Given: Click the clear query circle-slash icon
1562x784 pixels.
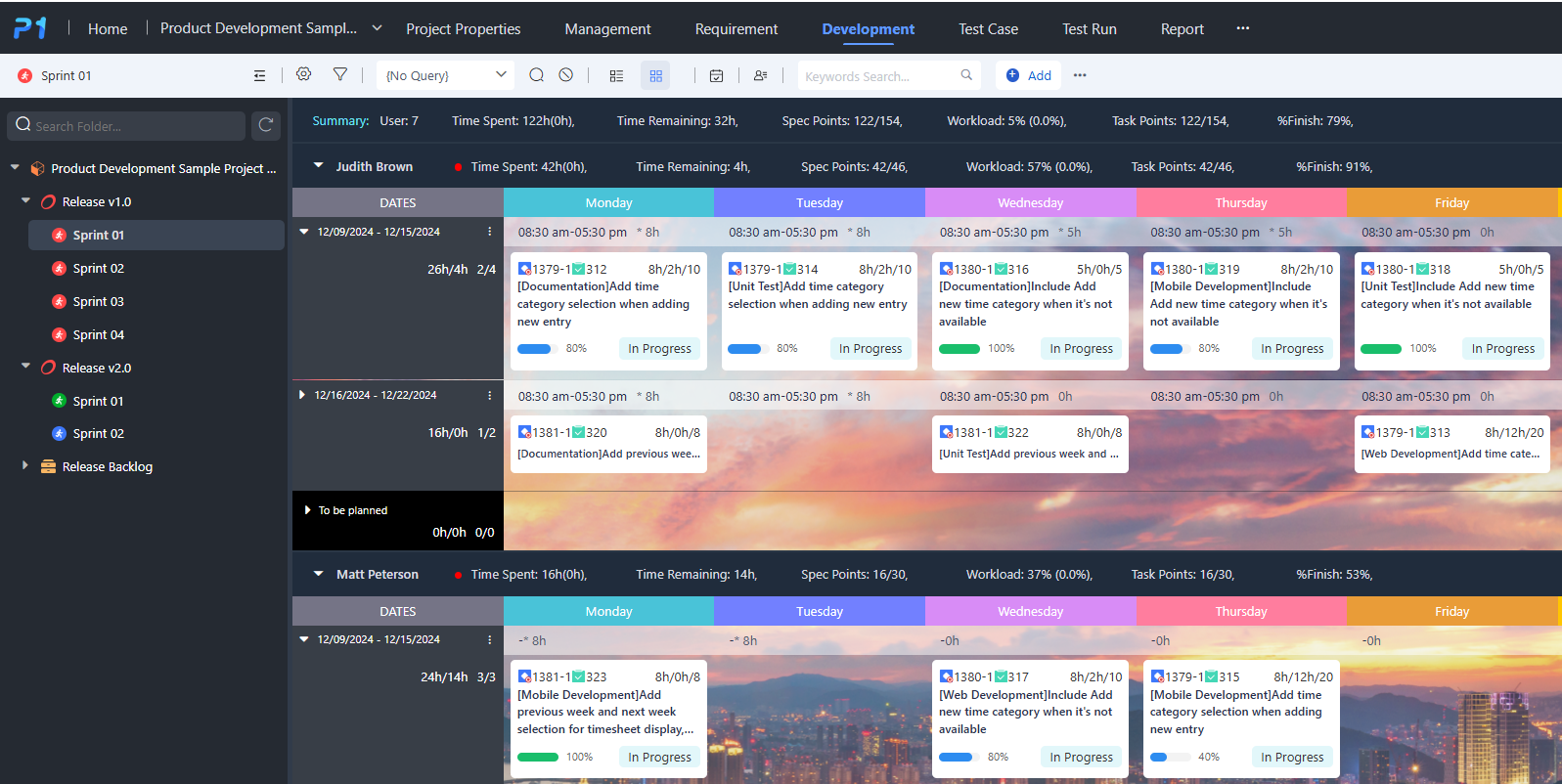Looking at the screenshot, I should 566,75.
